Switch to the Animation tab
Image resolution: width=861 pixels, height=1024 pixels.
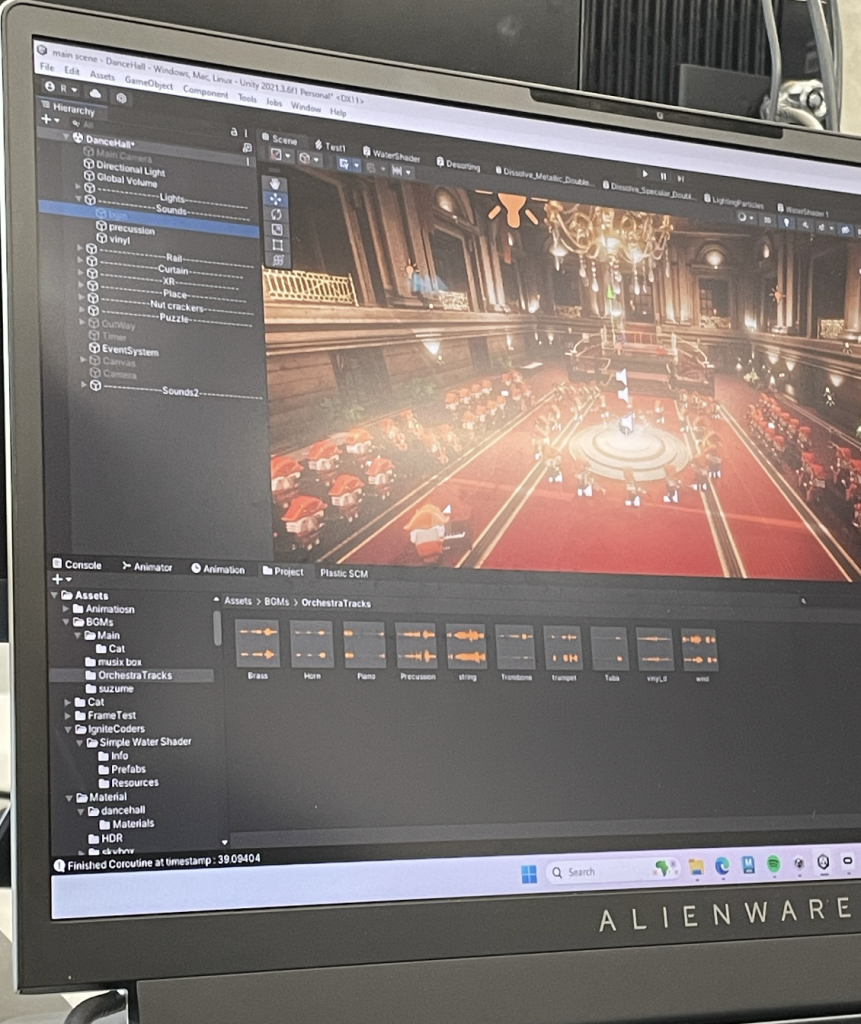(x=218, y=569)
